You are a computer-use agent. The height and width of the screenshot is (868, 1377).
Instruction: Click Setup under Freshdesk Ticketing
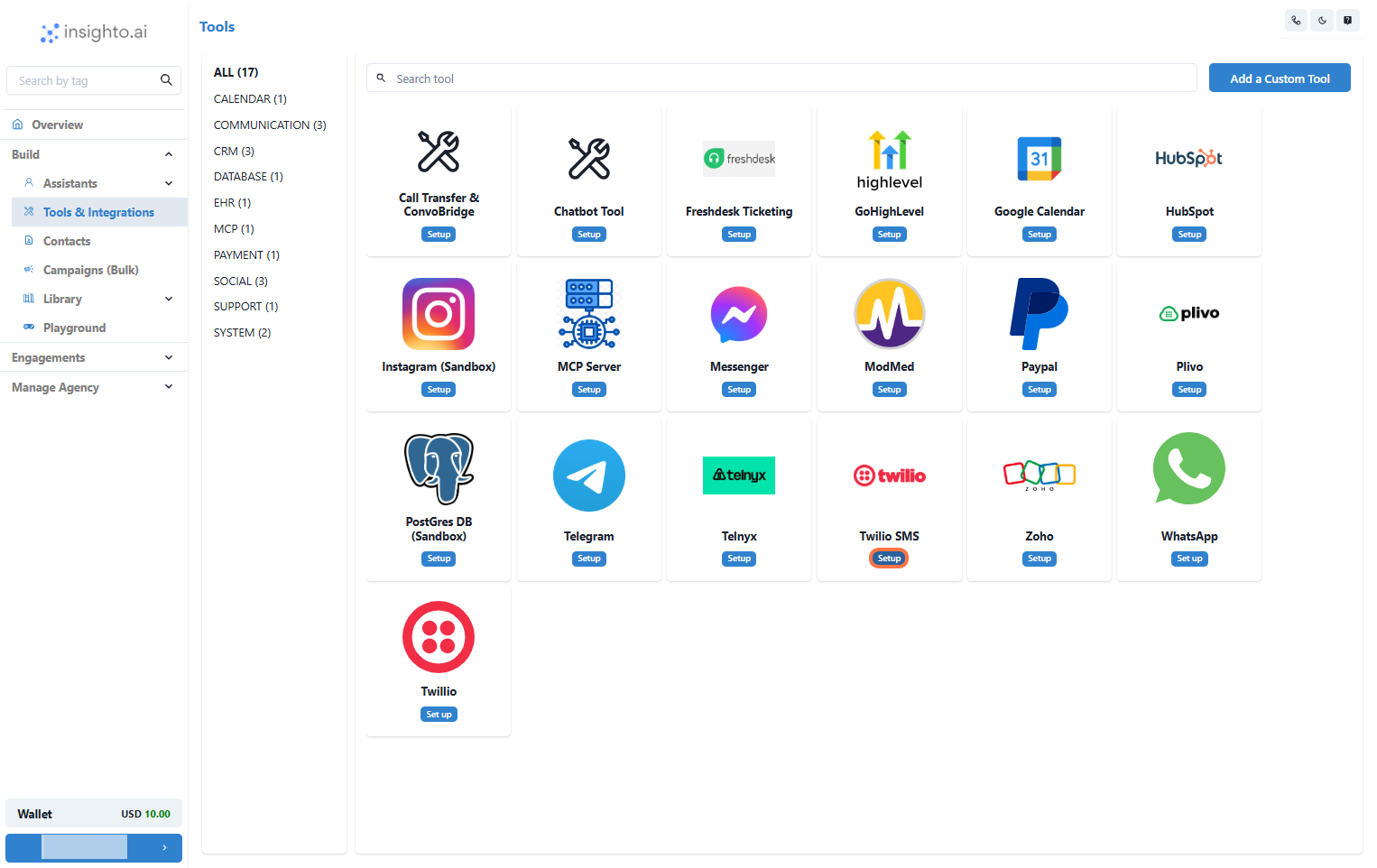(739, 235)
